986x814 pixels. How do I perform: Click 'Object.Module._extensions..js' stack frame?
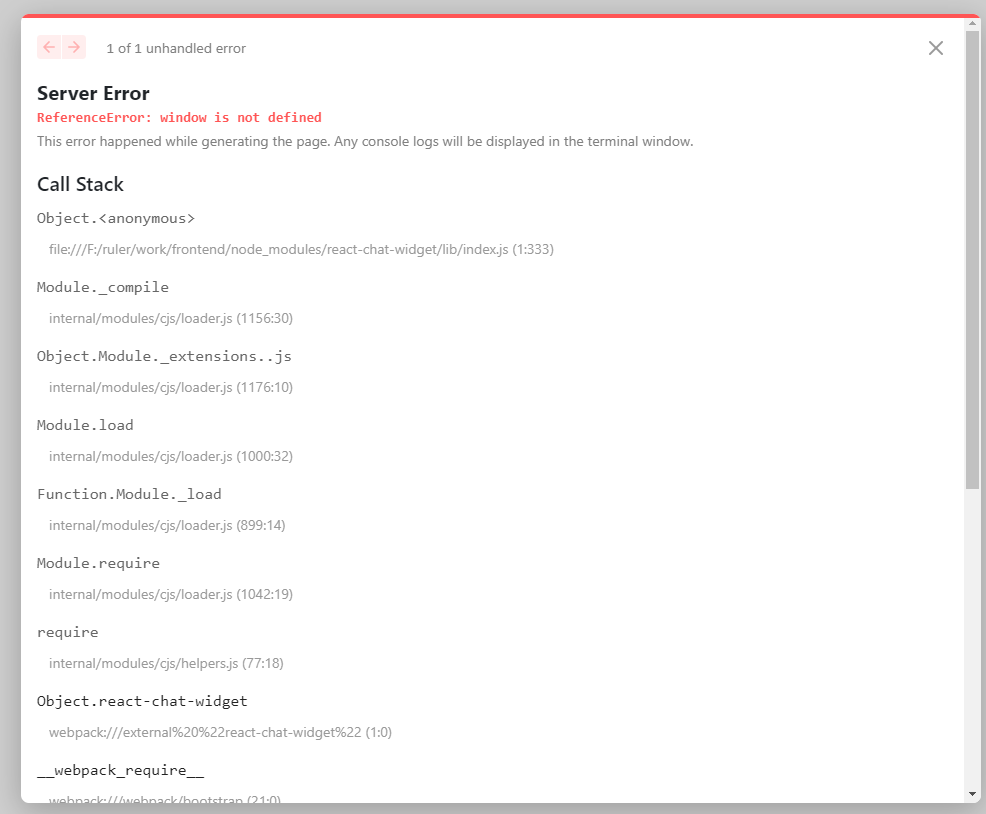[164, 356]
